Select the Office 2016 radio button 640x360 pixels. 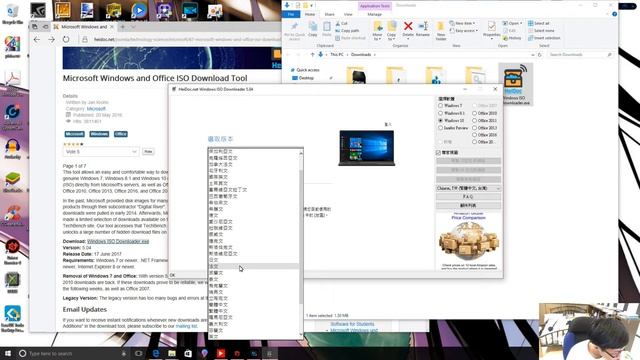[x=474, y=135]
